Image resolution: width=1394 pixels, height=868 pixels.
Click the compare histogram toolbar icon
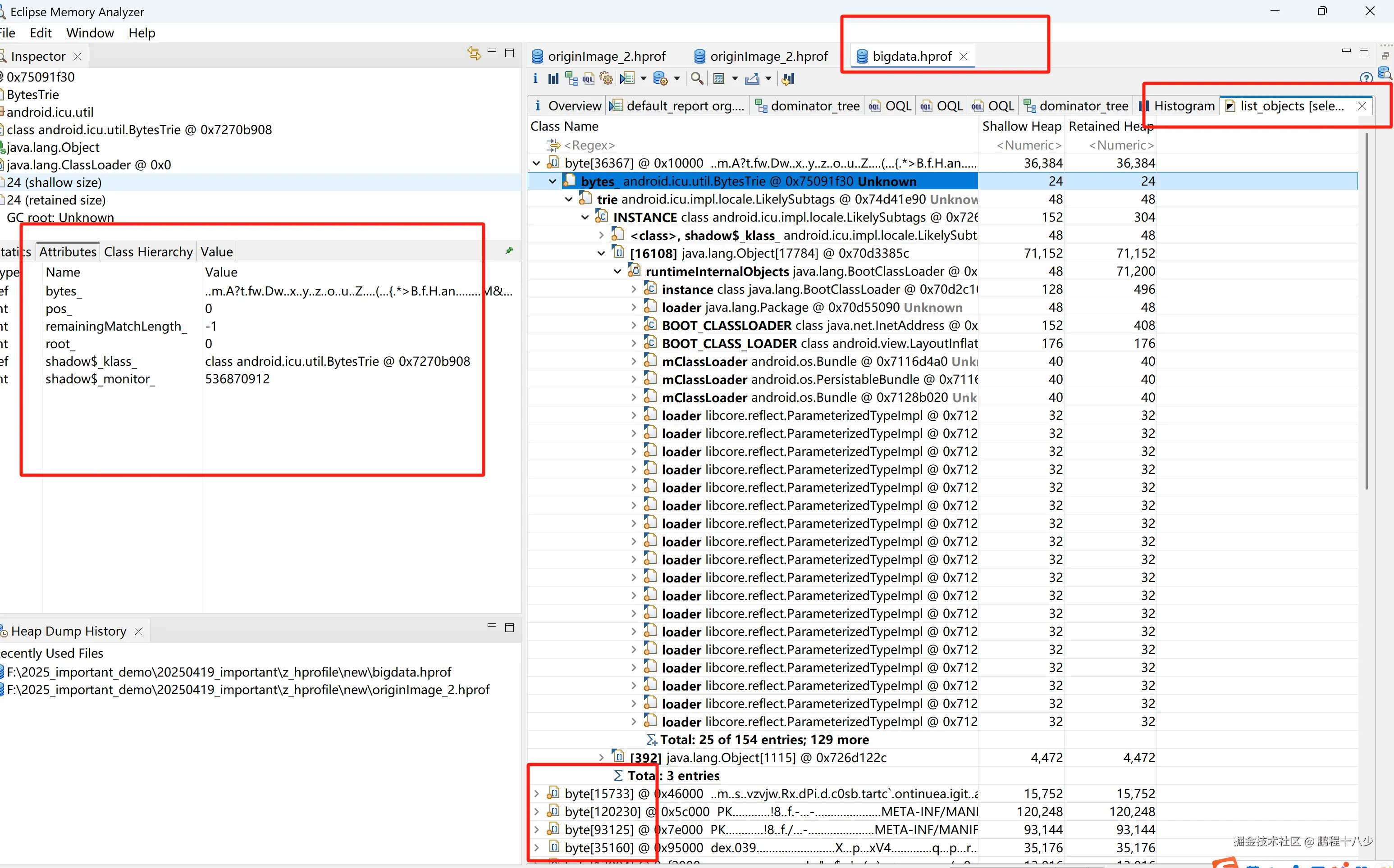coord(788,79)
